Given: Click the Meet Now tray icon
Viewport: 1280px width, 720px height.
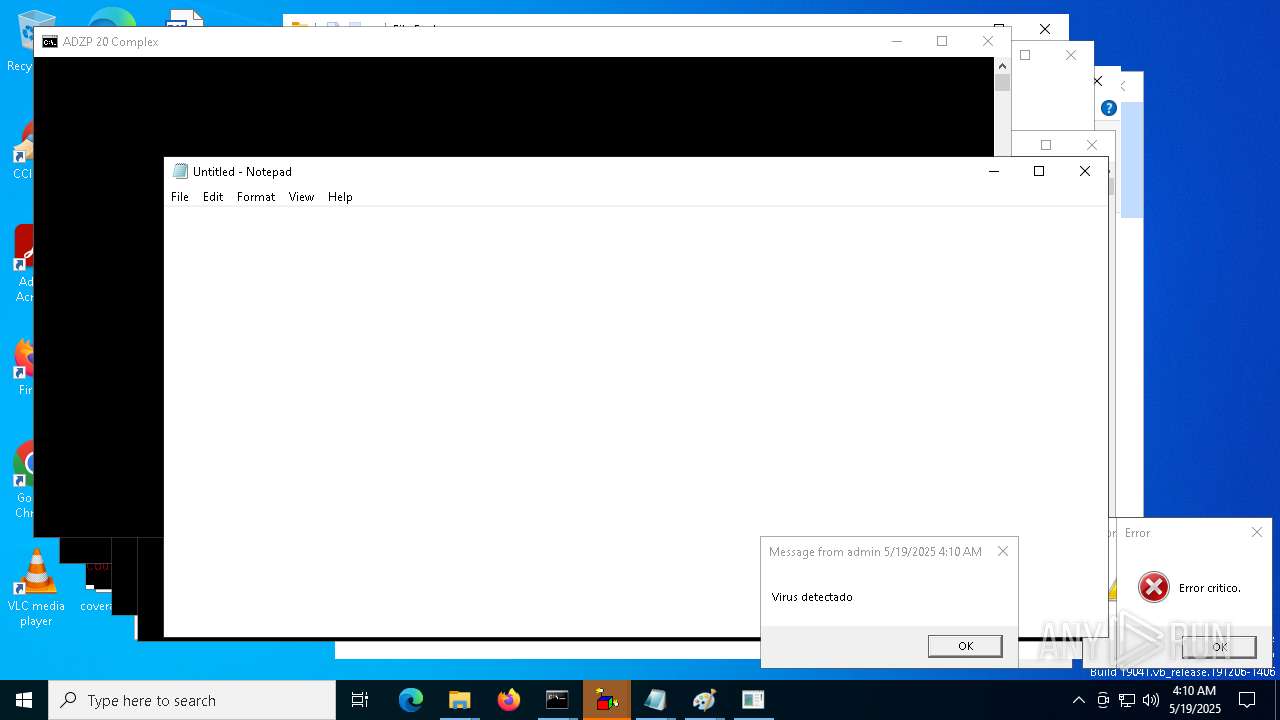Looking at the screenshot, I should (x=1103, y=700).
